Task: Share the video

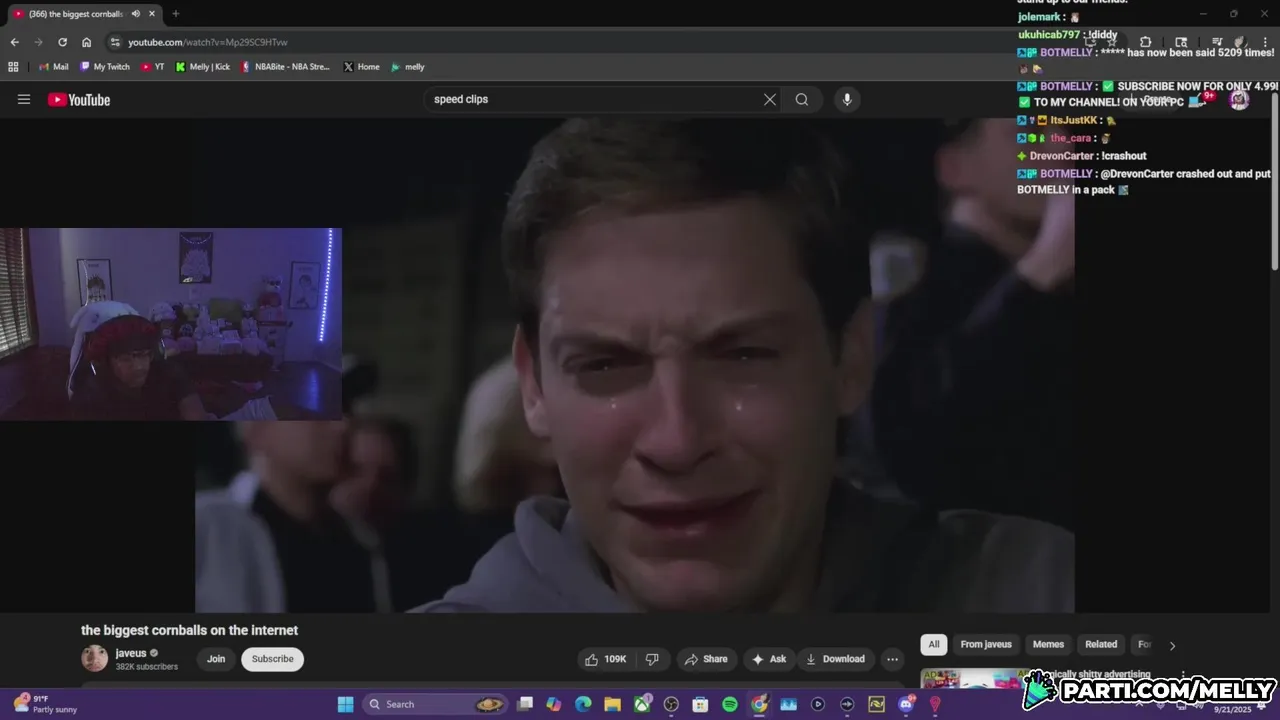Action: (x=706, y=659)
